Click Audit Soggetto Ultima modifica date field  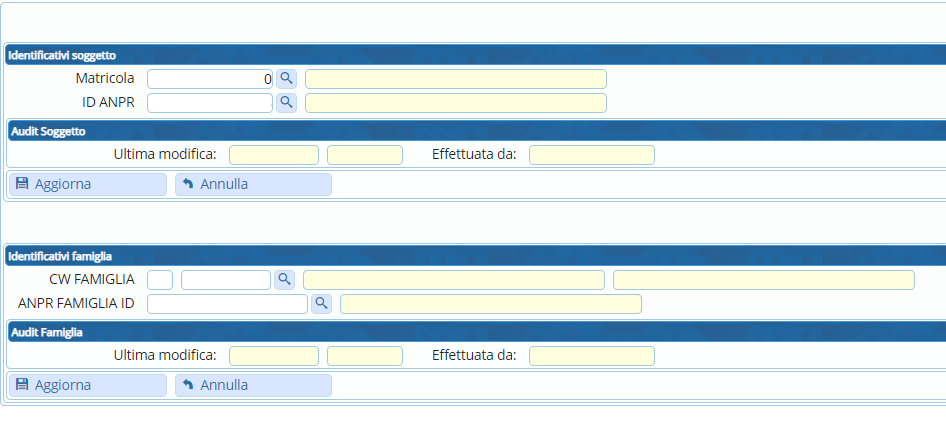pos(274,154)
